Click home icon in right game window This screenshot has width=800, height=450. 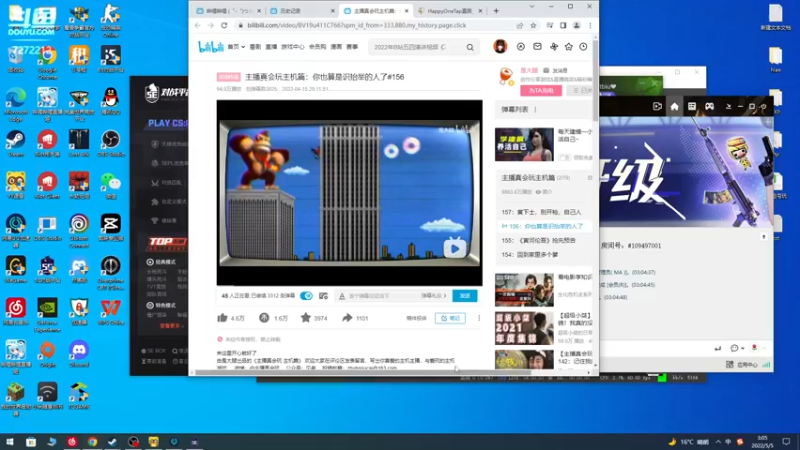point(674,106)
